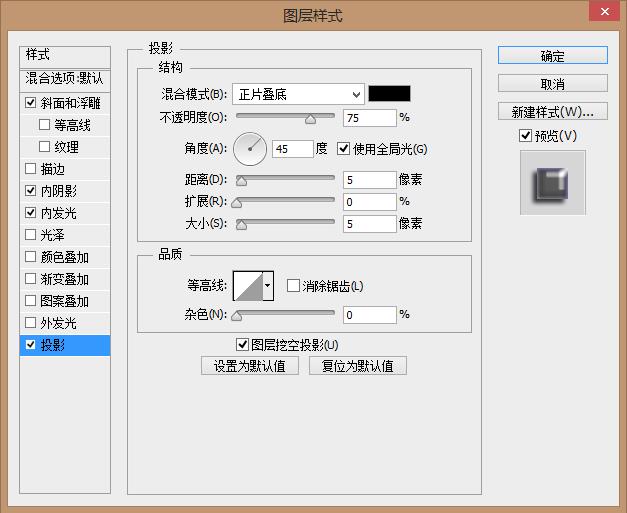The width and height of the screenshot is (627, 513).
Task: Click the 取消 button
Action: pyautogui.click(x=553, y=84)
